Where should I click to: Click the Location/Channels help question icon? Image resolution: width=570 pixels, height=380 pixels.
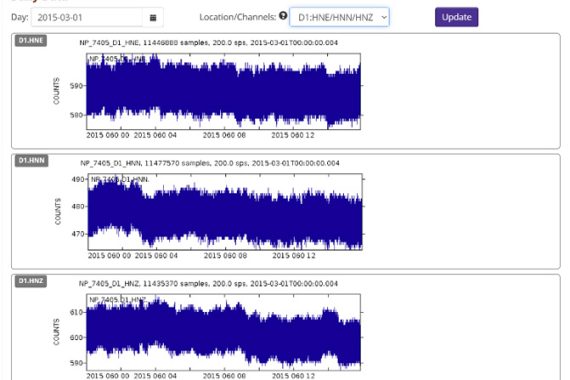[x=283, y=16]
